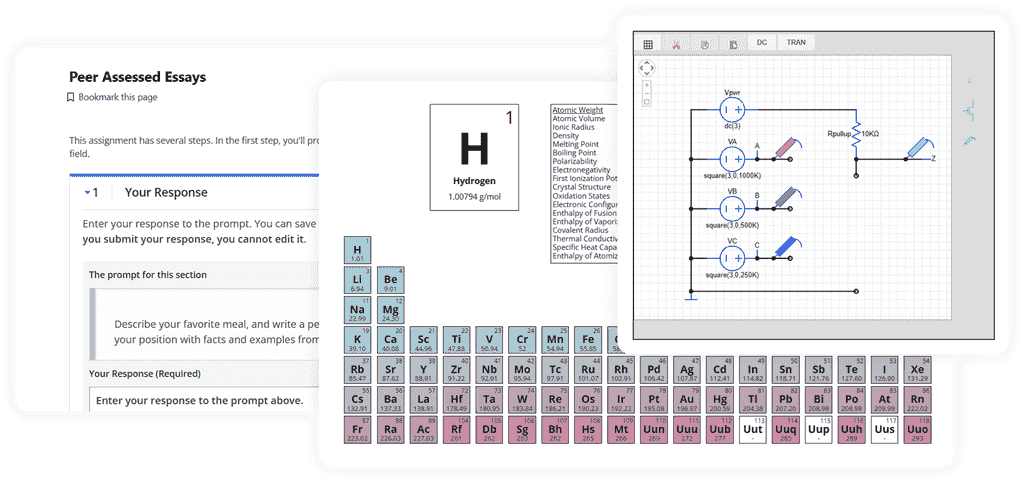Select Melting Point property
The height and width of the screenshot is (482, 1024).
[576, 144]
